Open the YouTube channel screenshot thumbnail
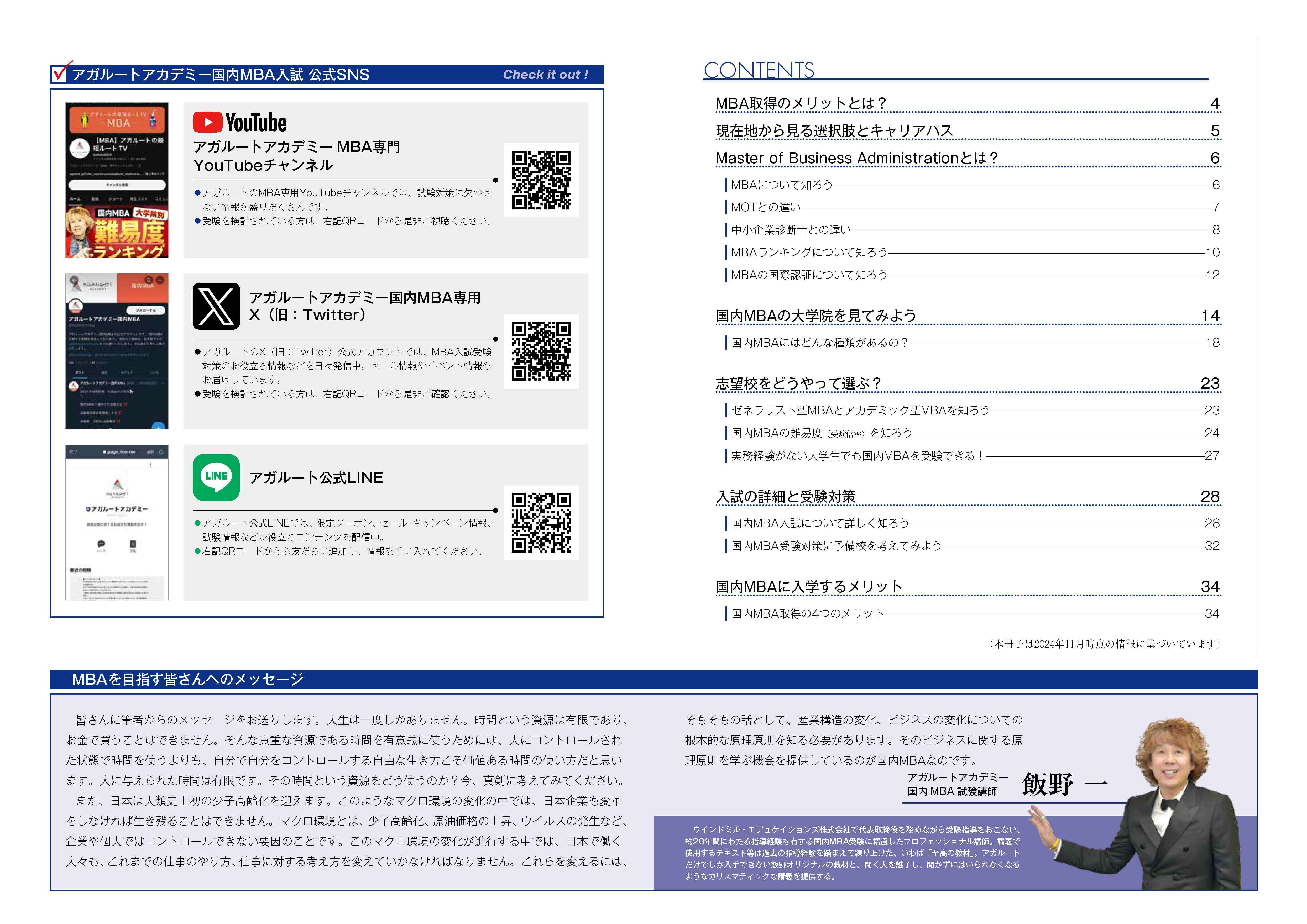The image size is (1307, 924). pyautogui.click(x=117, y=180)
